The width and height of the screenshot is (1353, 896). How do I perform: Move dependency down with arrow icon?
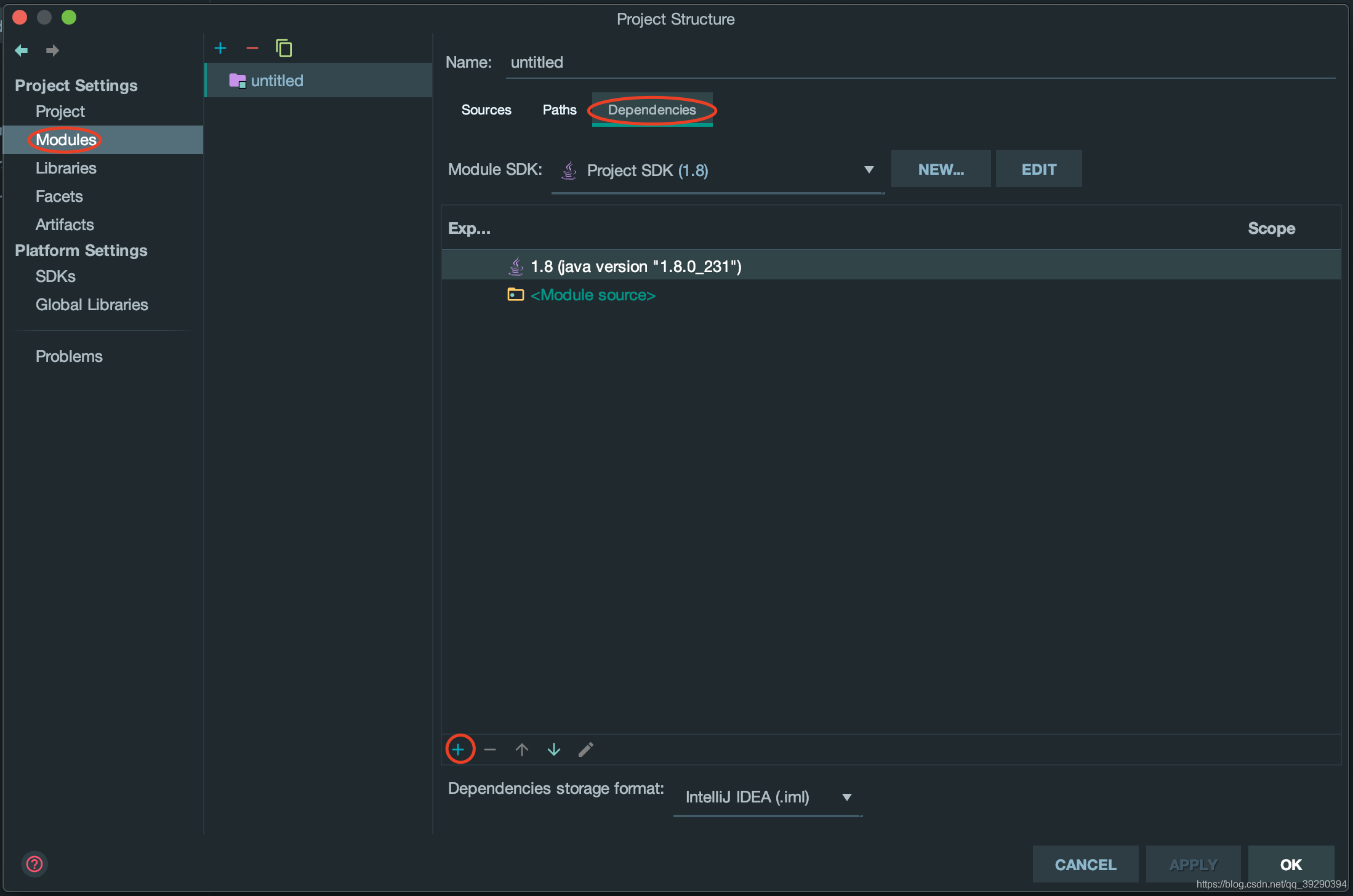click(553, 749)
